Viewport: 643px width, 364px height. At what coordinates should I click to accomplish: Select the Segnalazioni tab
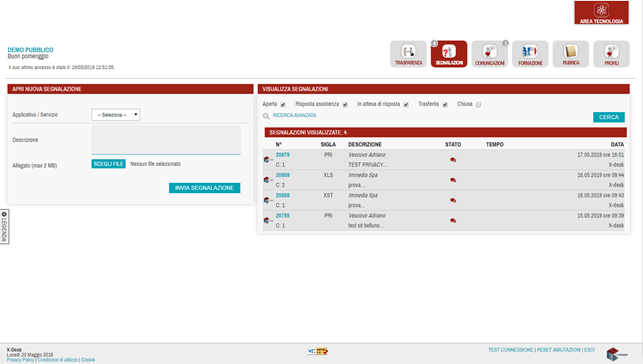pyautogui.click(x=449, y=54)
